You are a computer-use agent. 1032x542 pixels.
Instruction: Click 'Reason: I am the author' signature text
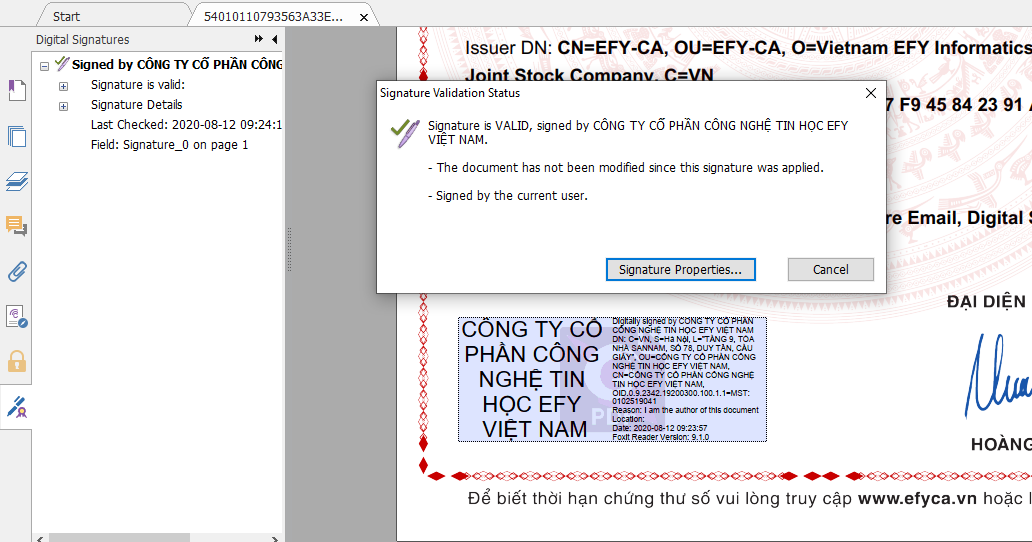685,410
